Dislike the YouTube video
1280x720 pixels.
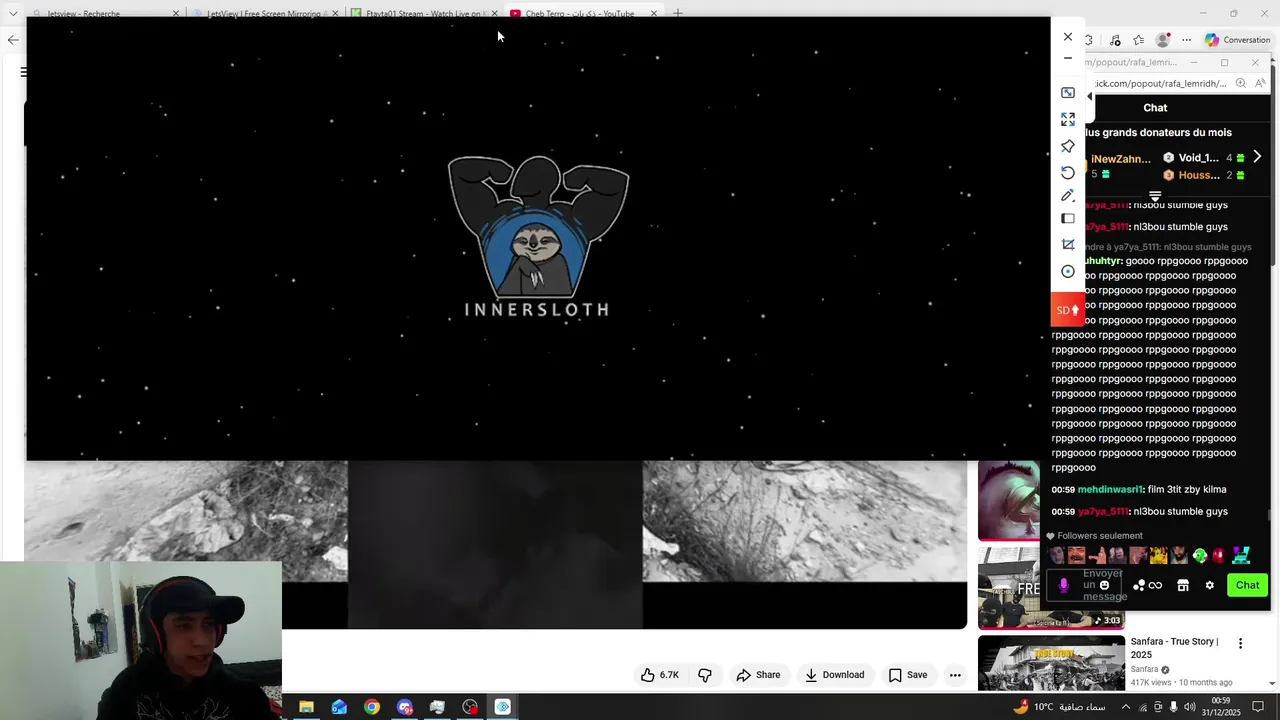coord(705,675)
